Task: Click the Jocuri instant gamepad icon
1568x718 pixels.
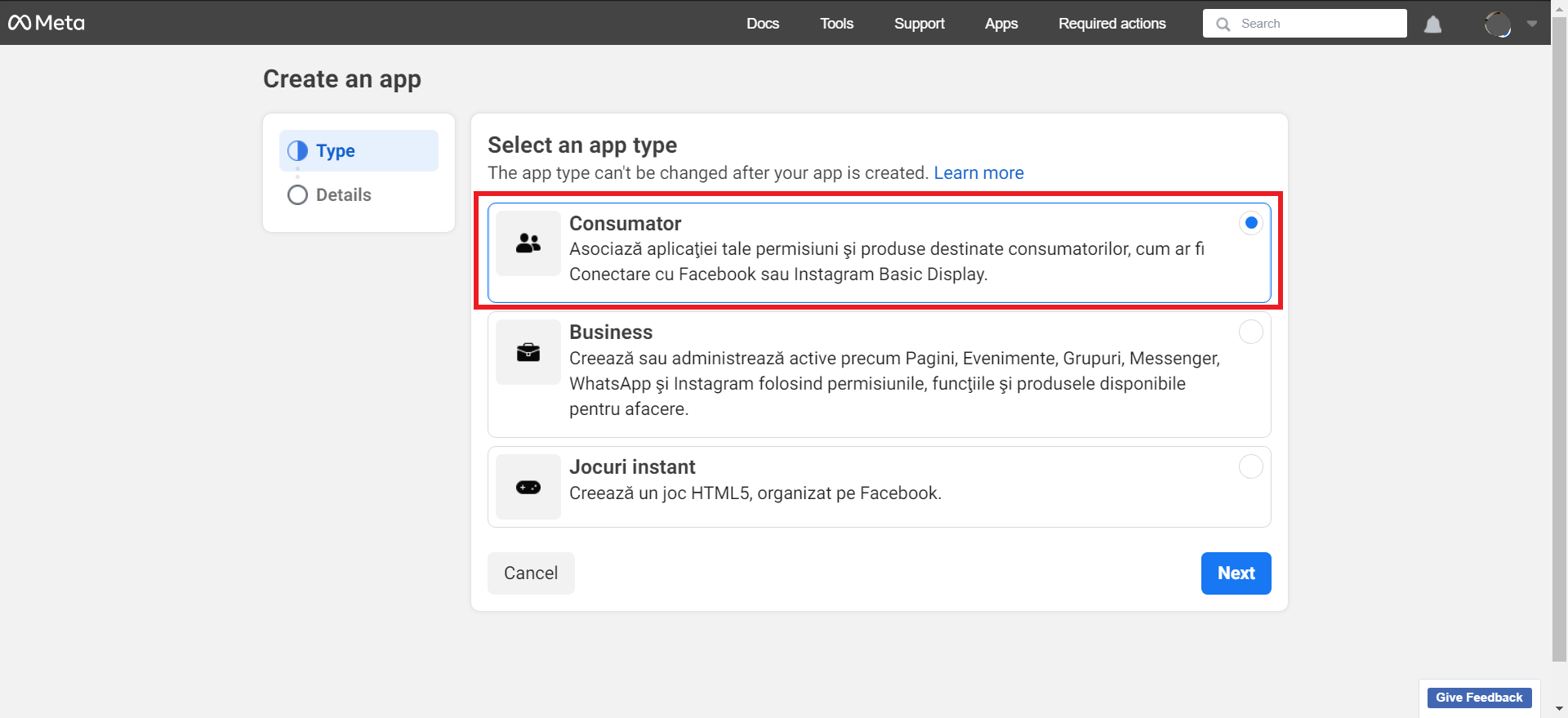Action: [x=528, y=487]
